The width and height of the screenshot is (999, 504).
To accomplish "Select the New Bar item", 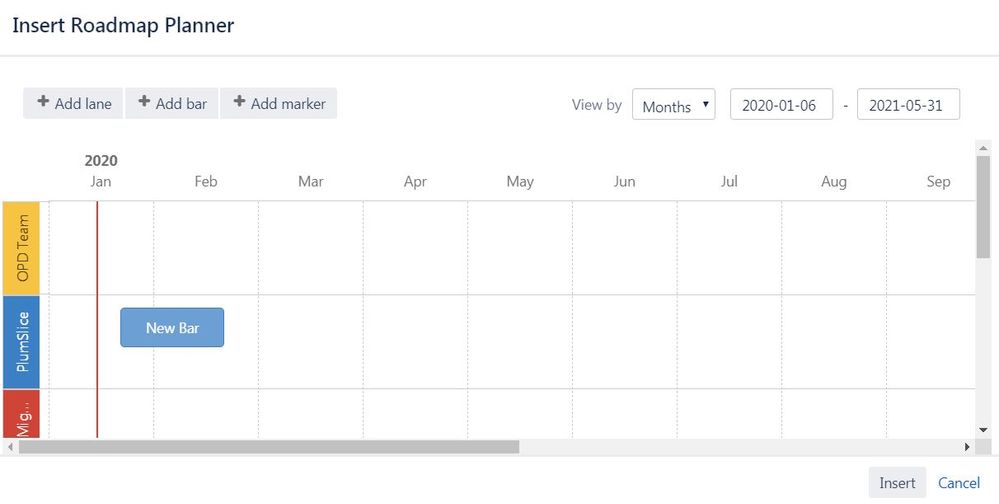I will click(x=172, y=328).
